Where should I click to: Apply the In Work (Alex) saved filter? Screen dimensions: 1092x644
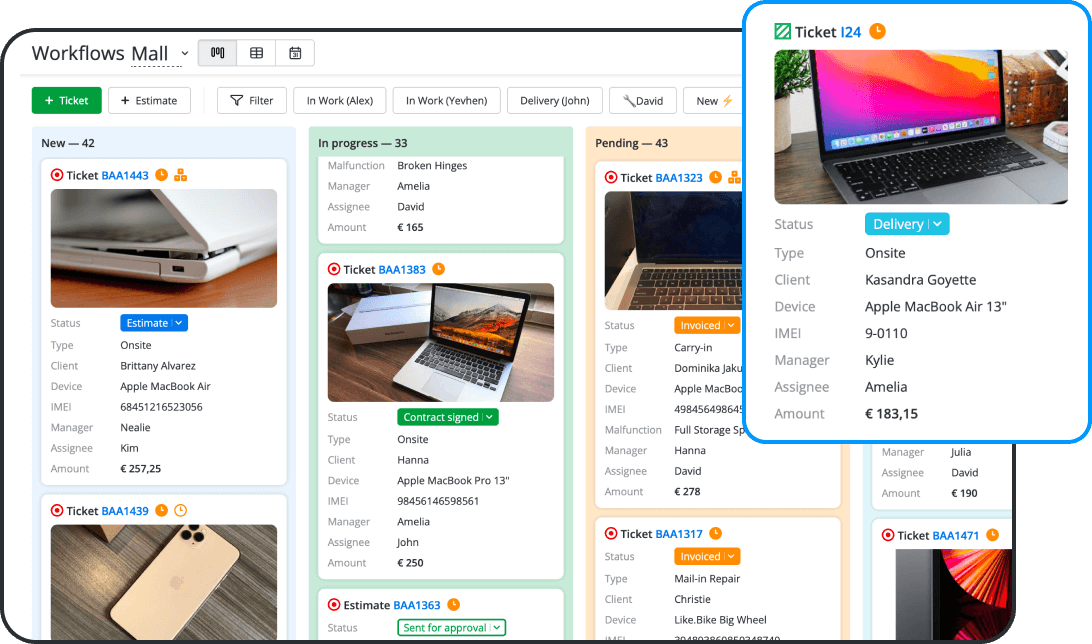[339, 101]
